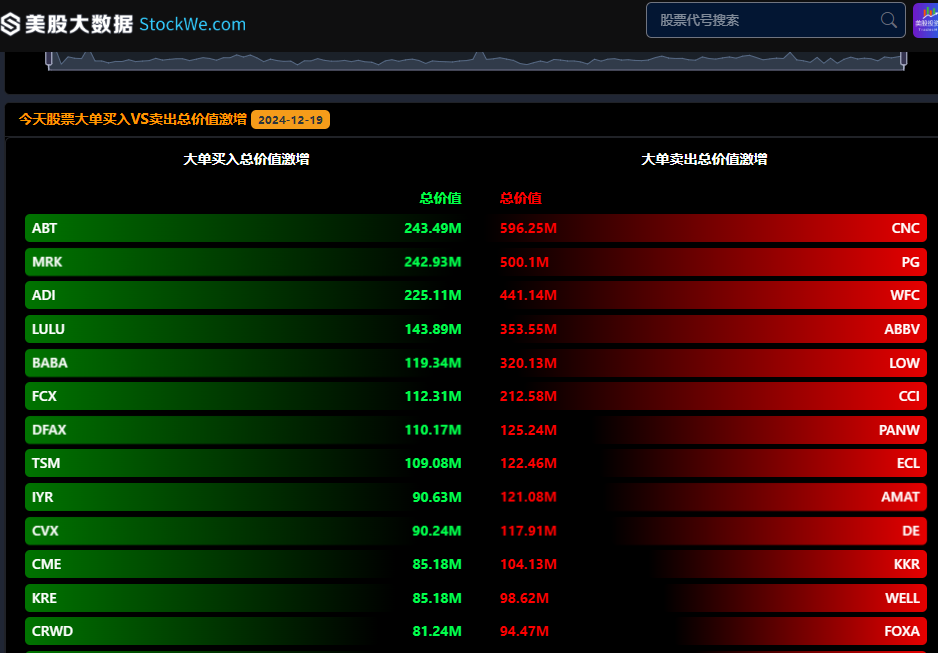Viewport: 938px width, 653px height.
Task: Open the AMAT sell row
Action: 711,497
